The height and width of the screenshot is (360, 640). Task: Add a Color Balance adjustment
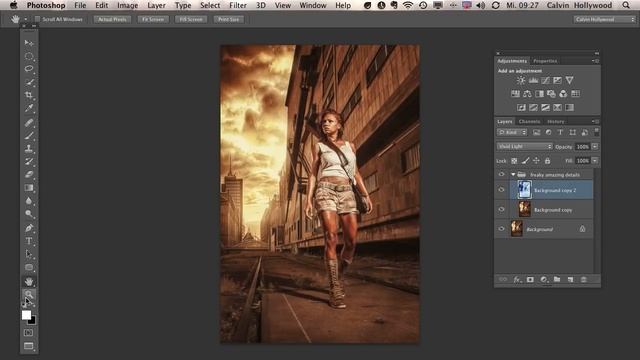527,94
